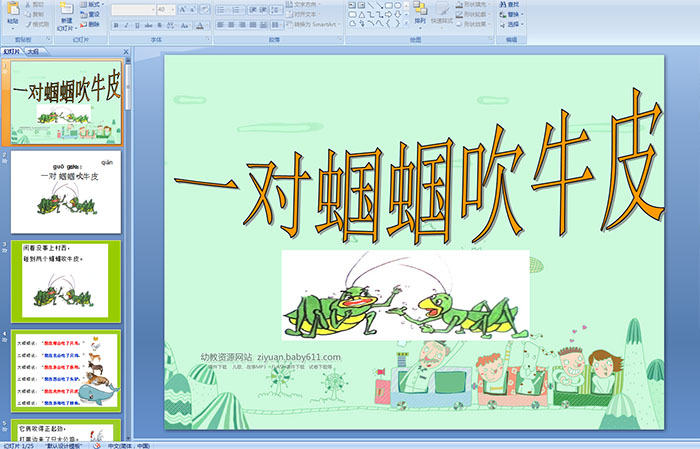Open the line spacing dropdown

tap(277, 10)
